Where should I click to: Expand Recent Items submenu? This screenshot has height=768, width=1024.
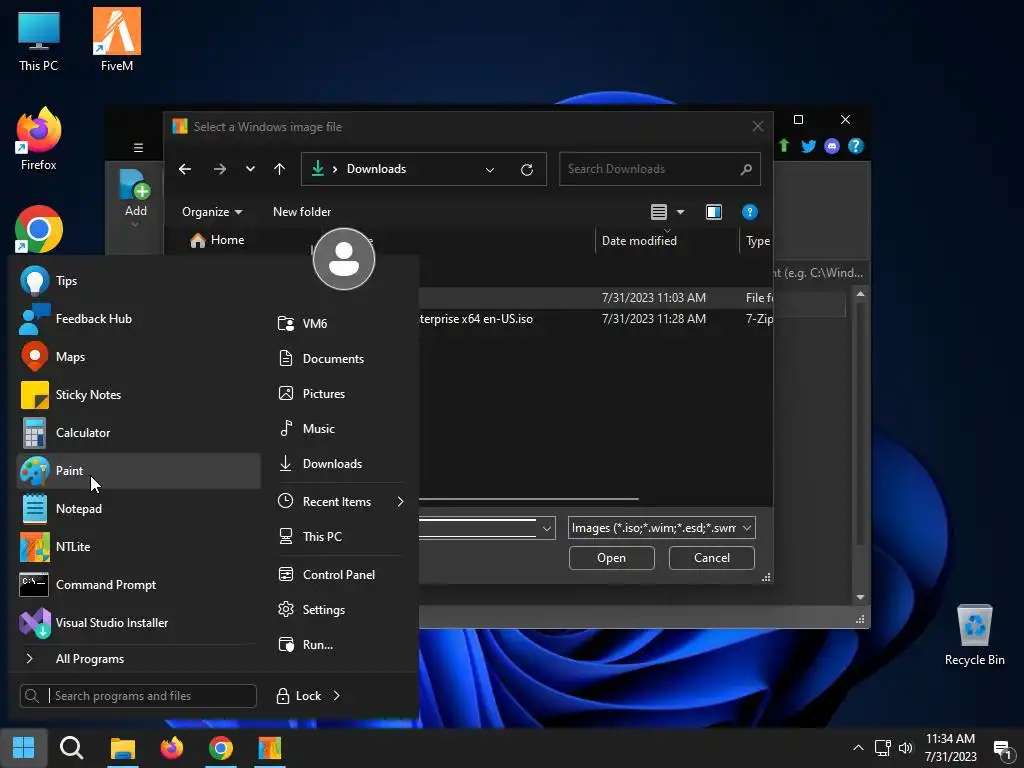coord(340,502)
